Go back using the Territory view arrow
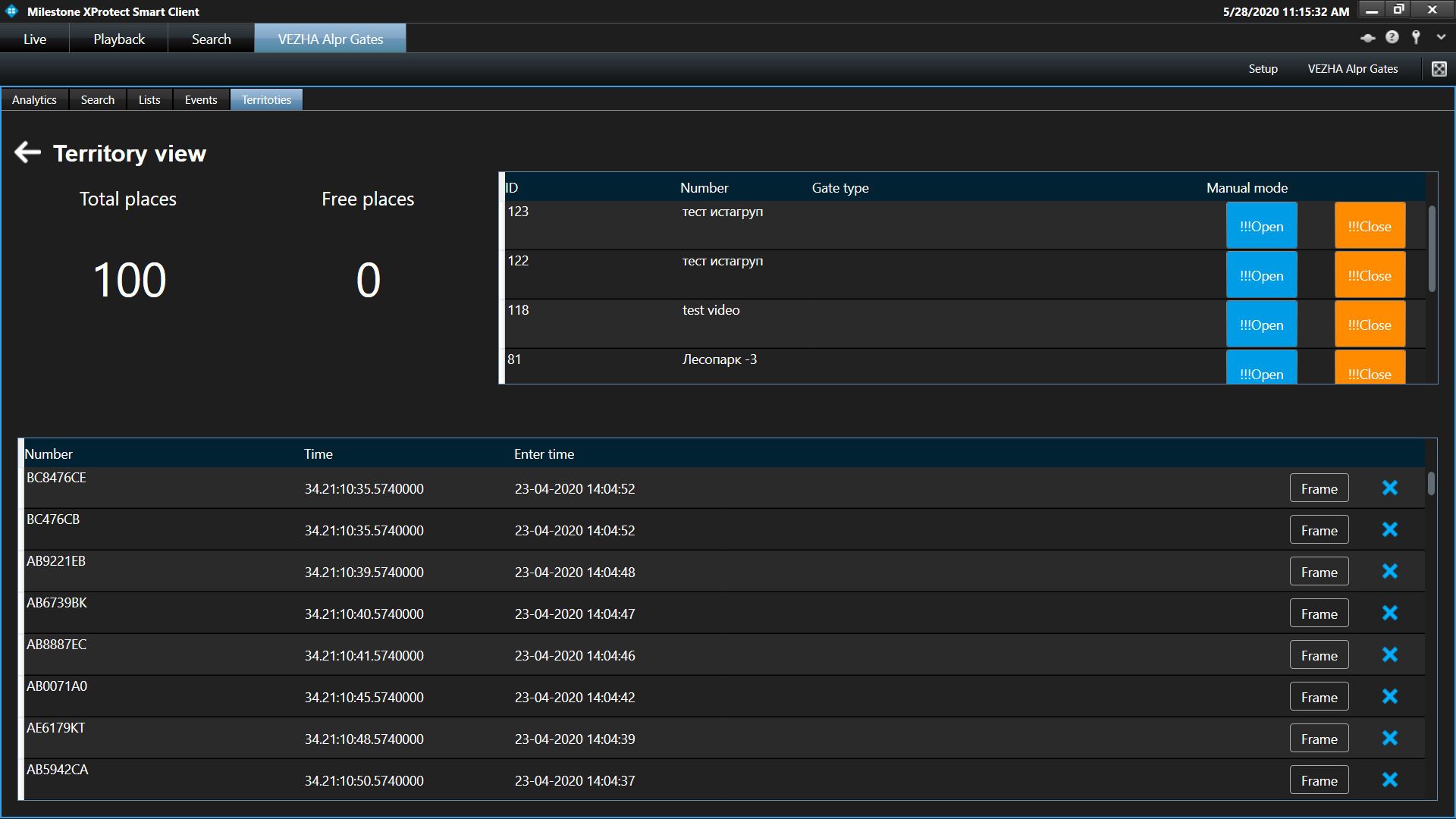 click(27, 152)
